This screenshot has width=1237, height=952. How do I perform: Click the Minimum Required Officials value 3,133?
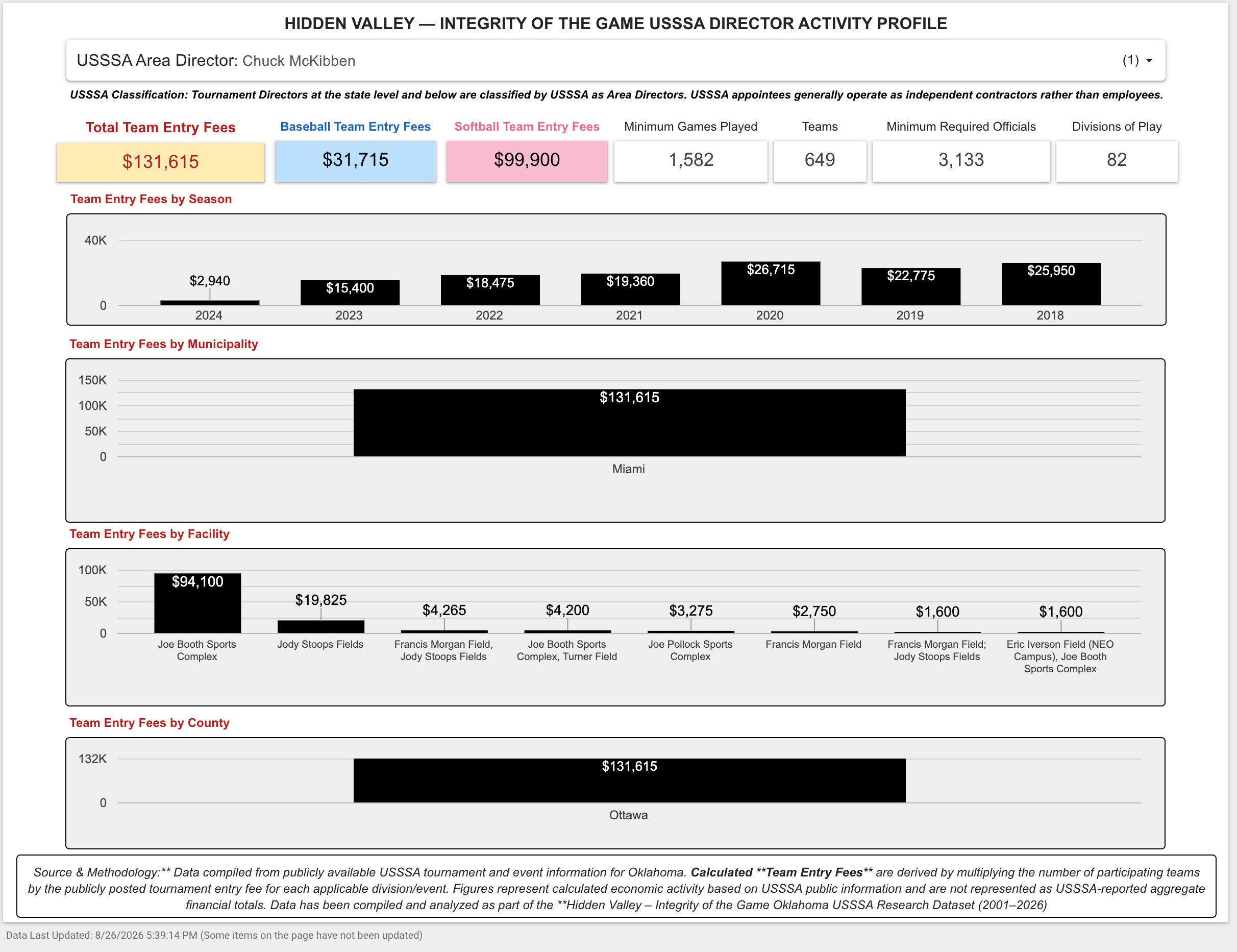961,160
